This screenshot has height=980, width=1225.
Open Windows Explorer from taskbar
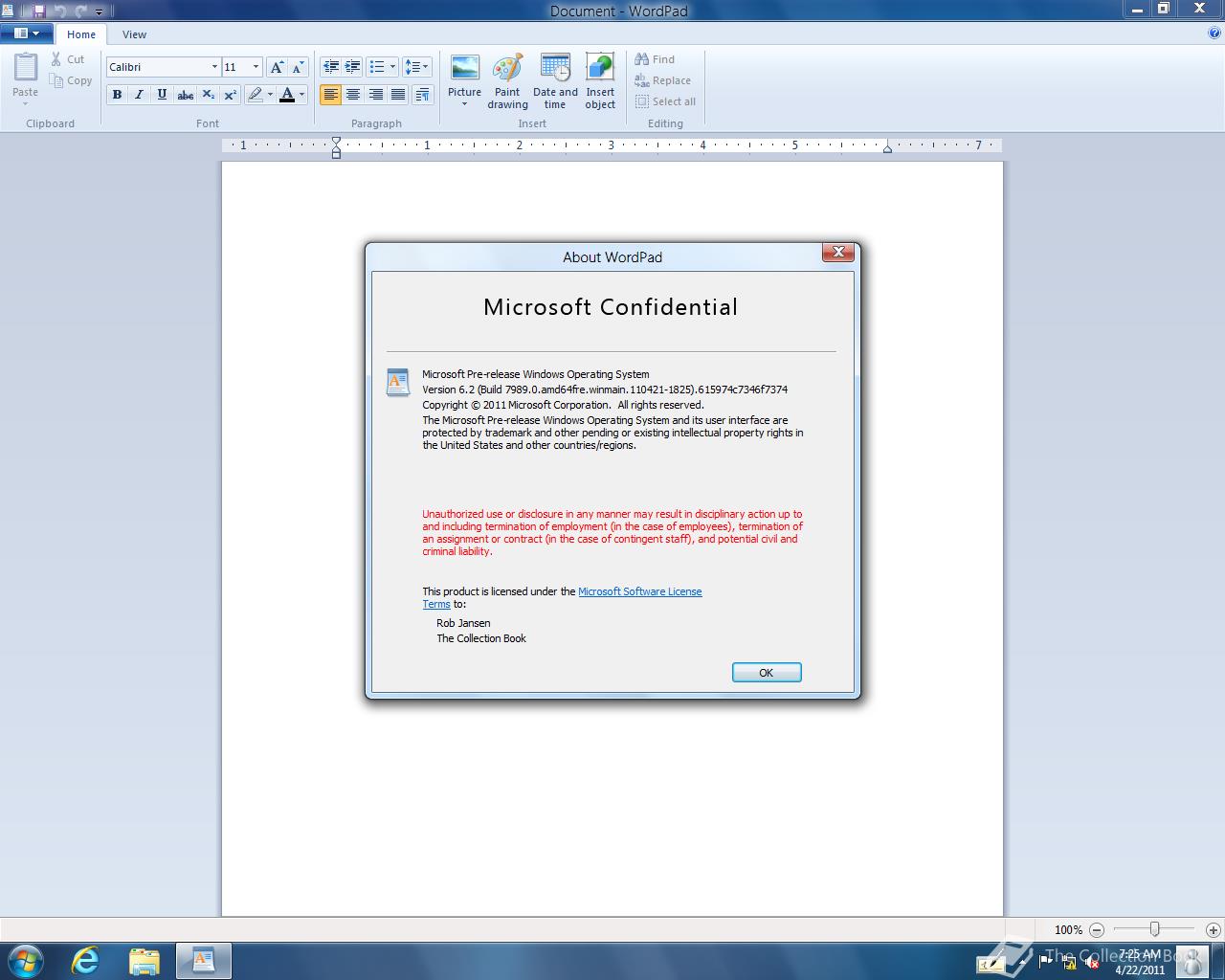point(144,961)
